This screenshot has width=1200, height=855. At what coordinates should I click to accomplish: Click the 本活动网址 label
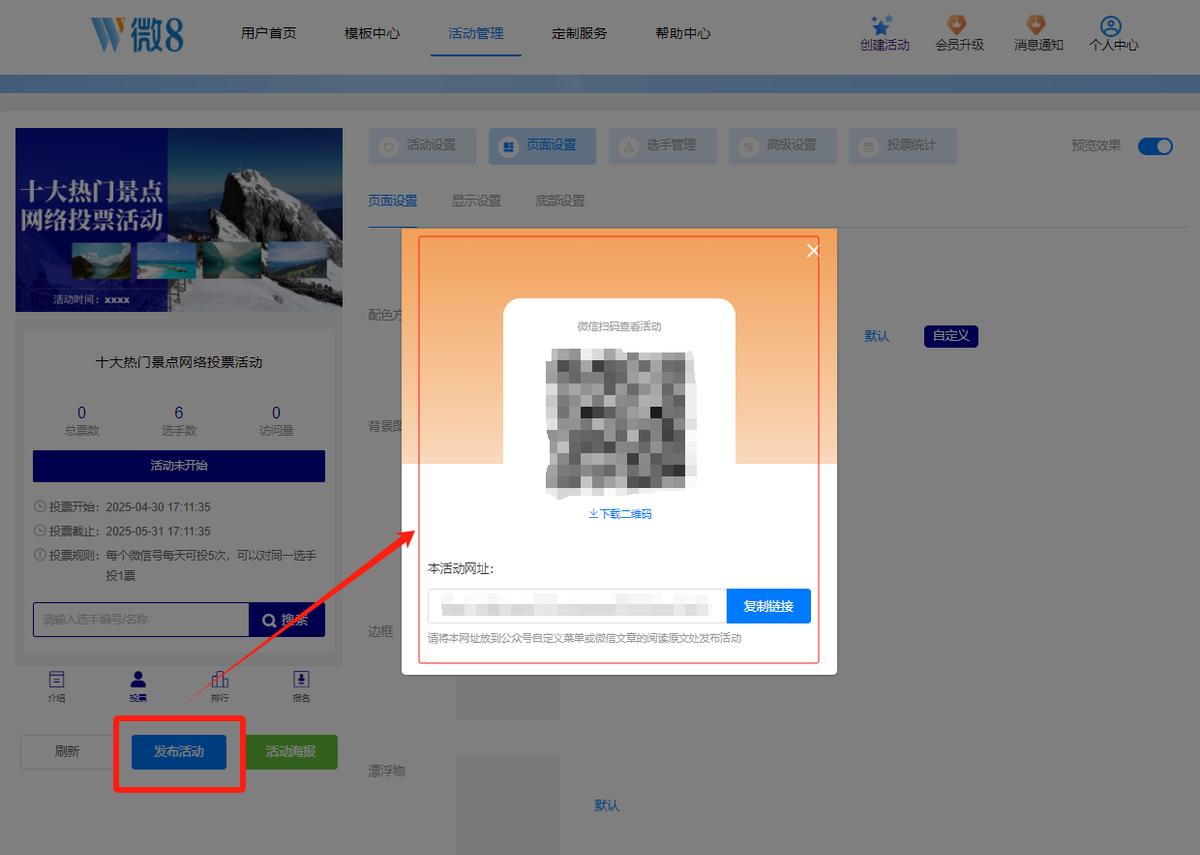[461, 568]
